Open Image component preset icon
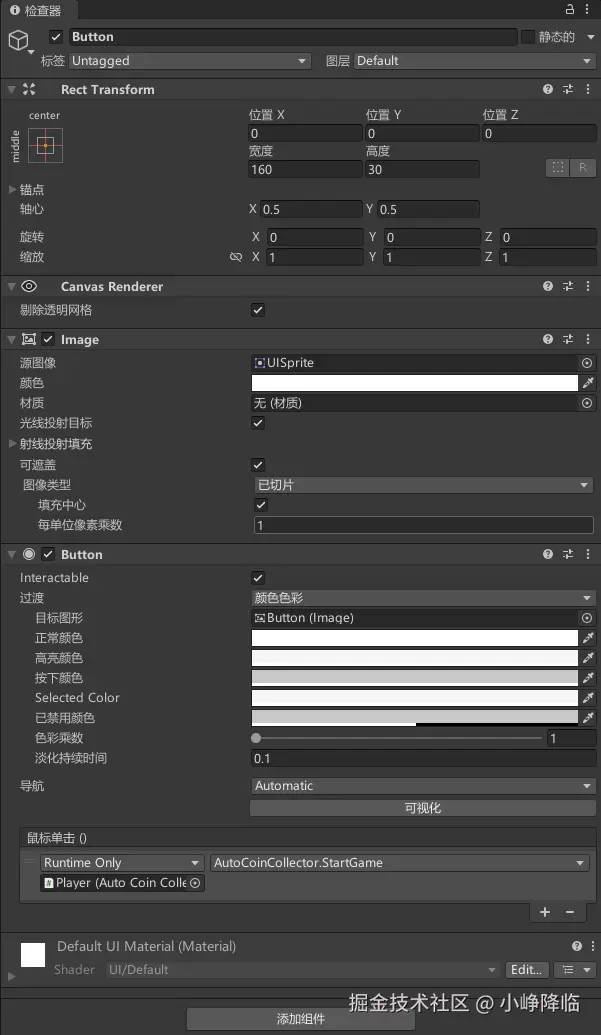 pos(568,339)
